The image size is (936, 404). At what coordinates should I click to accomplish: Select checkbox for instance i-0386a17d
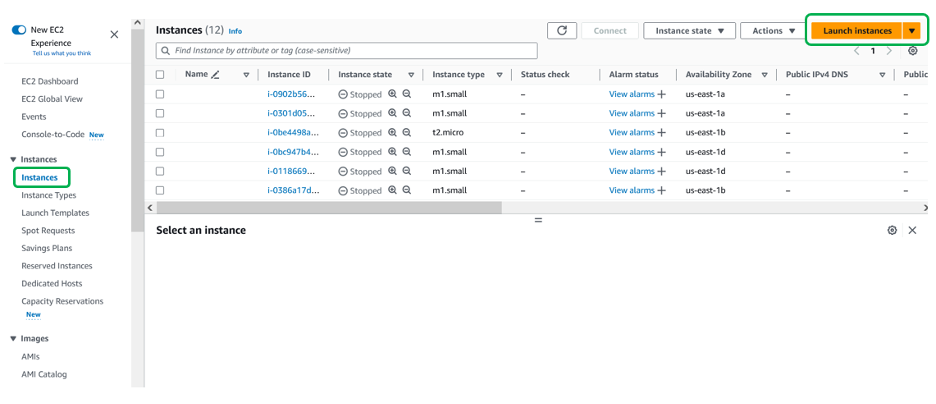click(x=160, y=190)
